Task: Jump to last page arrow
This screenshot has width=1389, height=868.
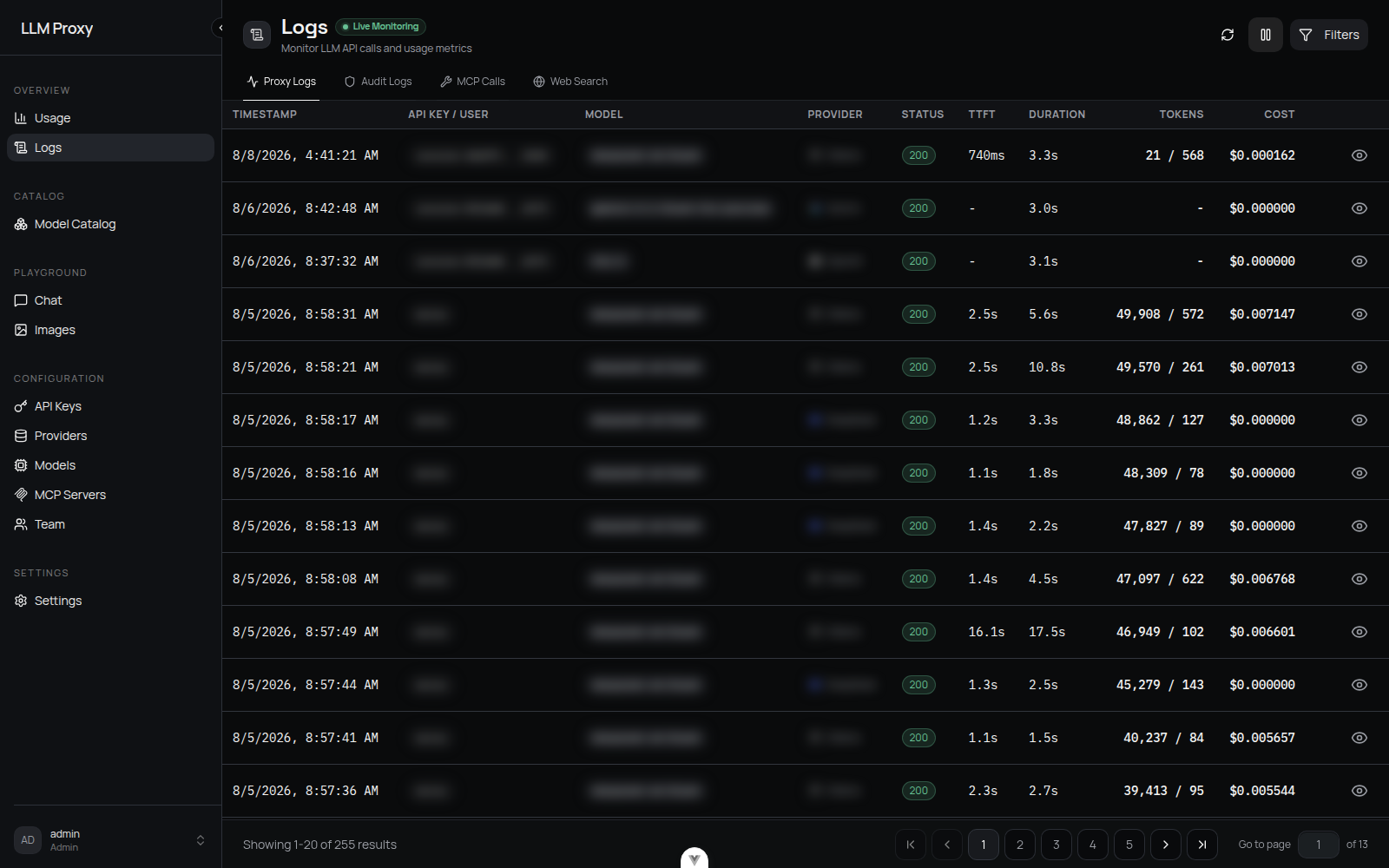Action: click(1202, 845)
